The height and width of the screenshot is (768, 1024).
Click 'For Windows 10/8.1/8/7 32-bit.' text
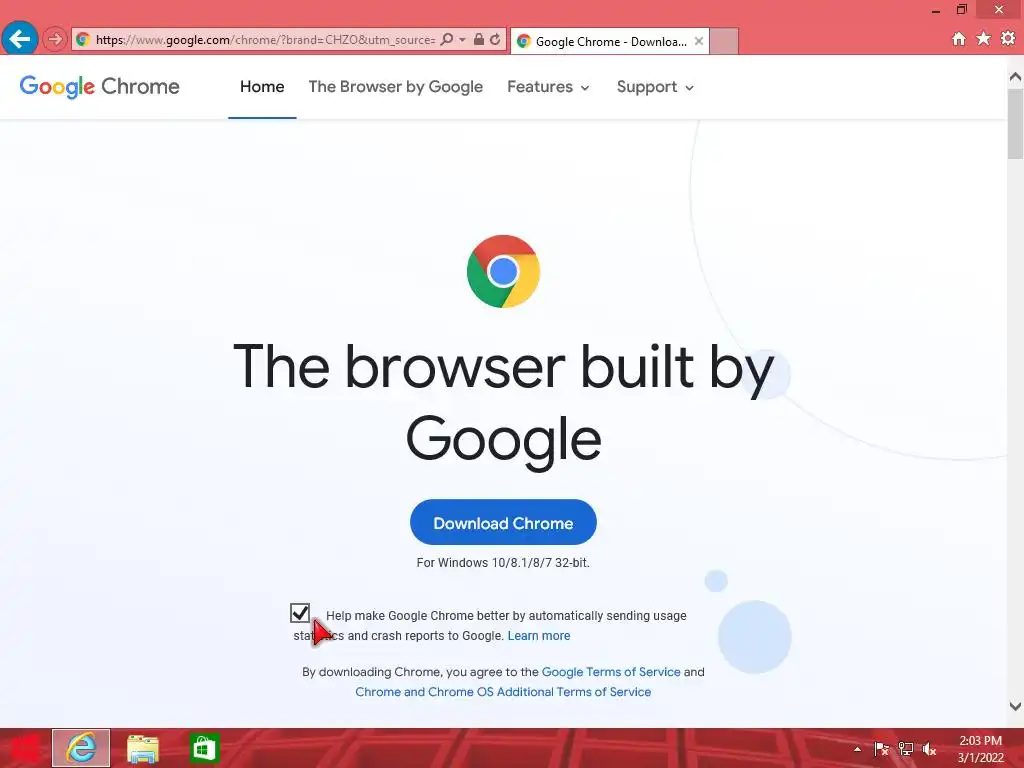tap(503, 562)
